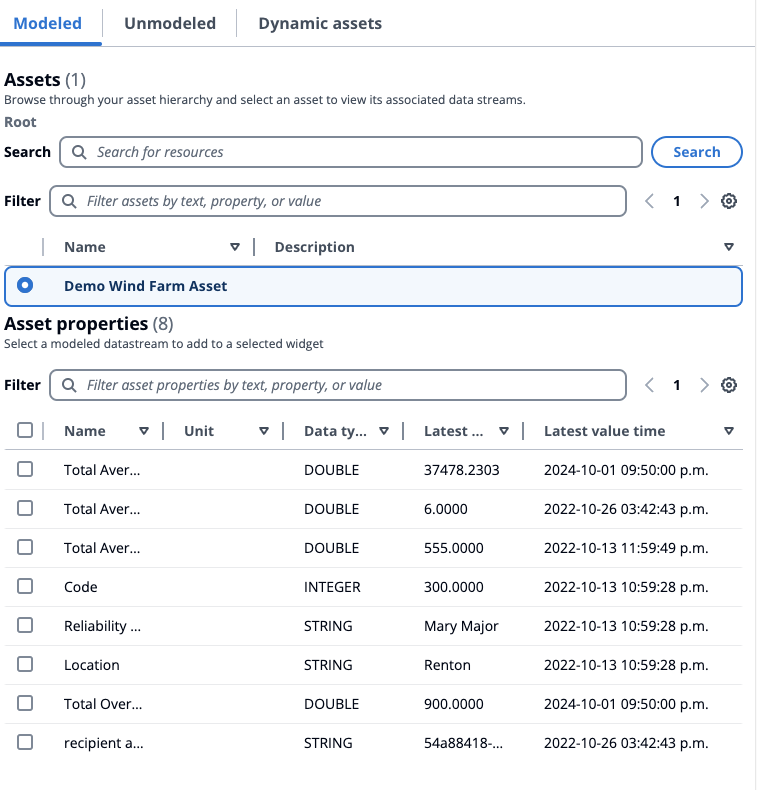Select the Demo Wind Farm Asset radio button
The height and width of the screenshot is (790, 757).
point(25,285)
